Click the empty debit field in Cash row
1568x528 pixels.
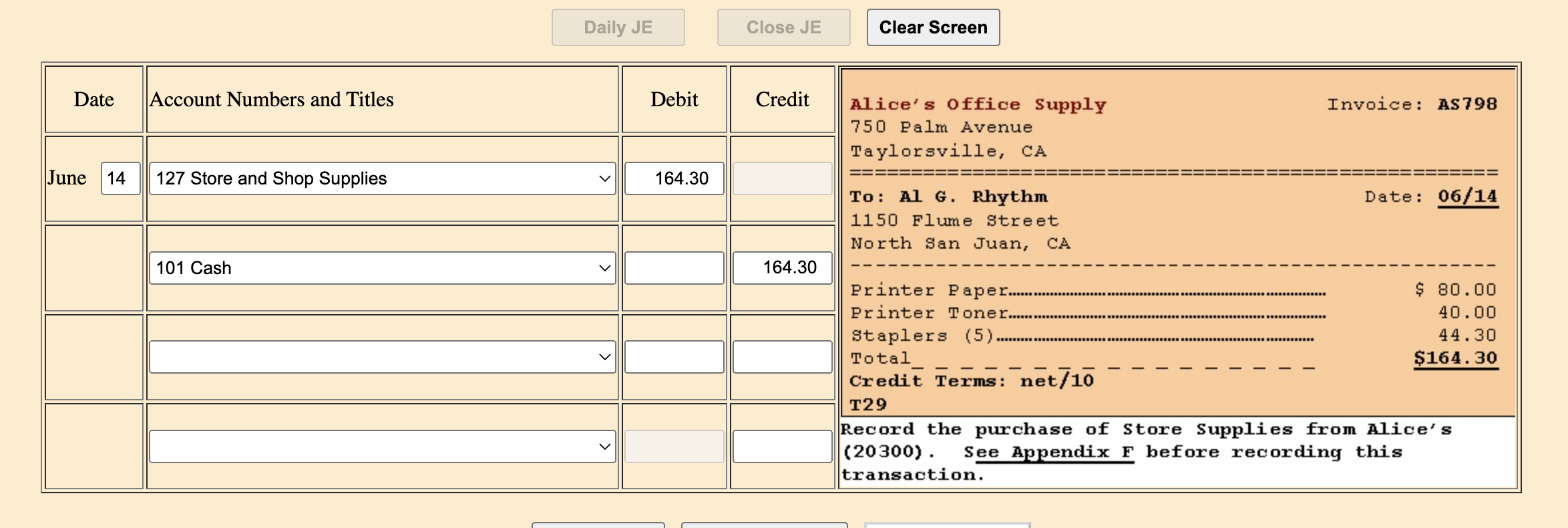(674, 268)
